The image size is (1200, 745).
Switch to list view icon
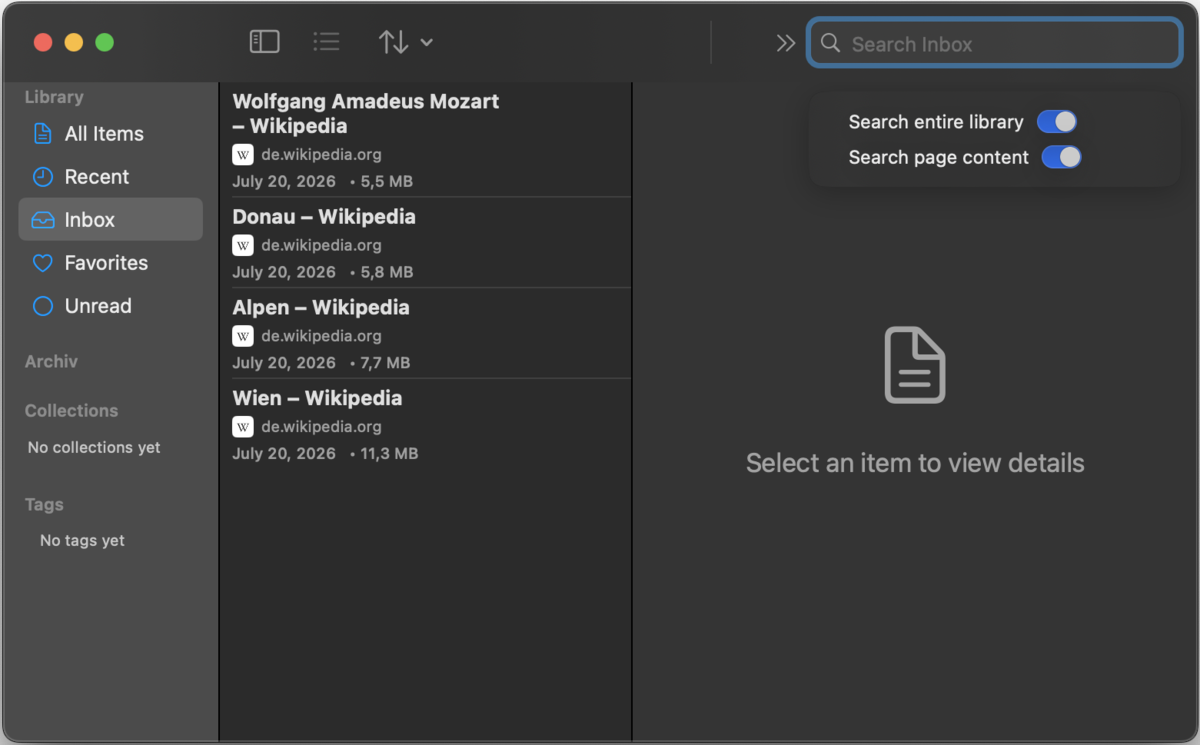click(326, 42)
